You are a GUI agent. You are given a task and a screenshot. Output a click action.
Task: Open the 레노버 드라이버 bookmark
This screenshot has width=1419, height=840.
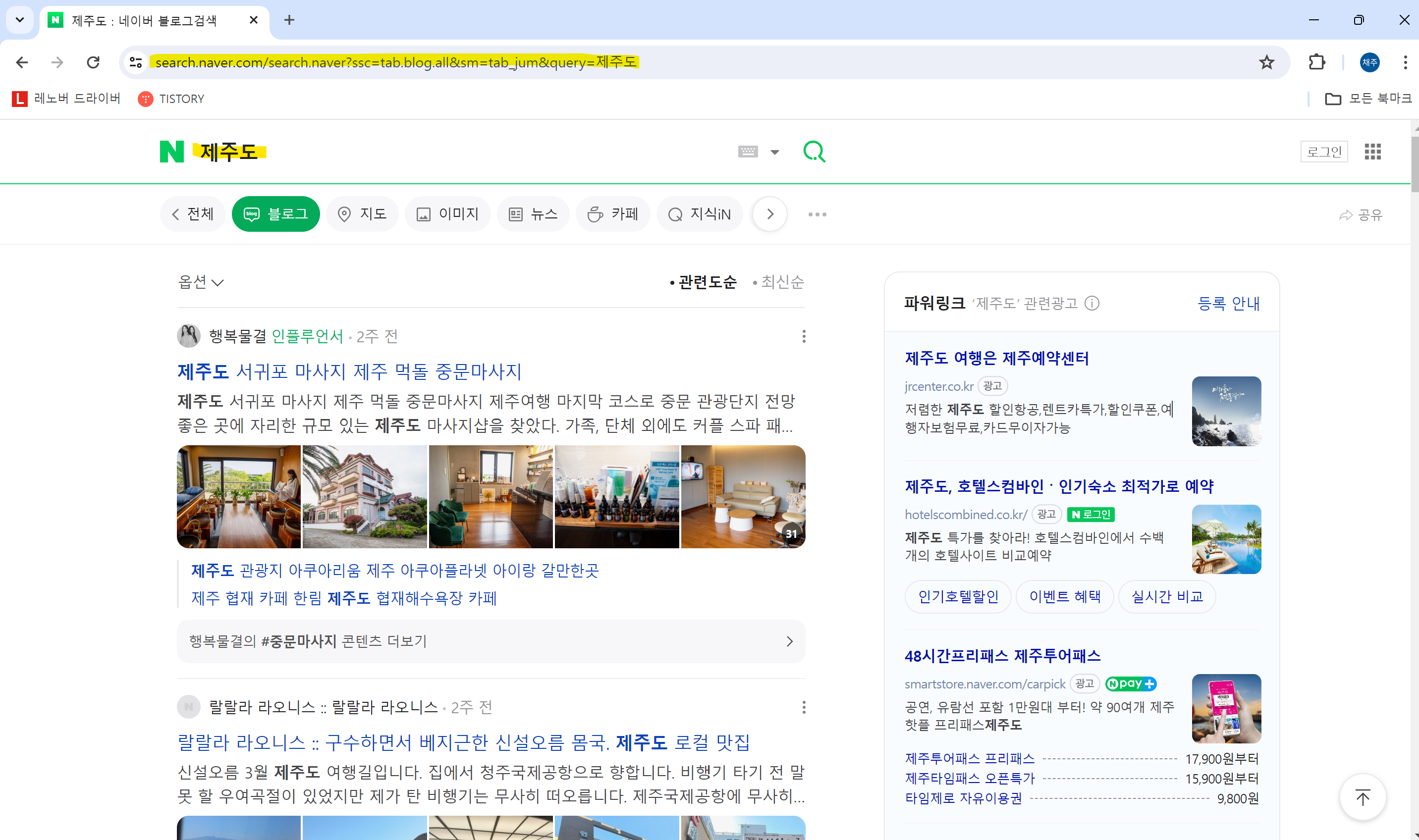[x=66, y=99]
